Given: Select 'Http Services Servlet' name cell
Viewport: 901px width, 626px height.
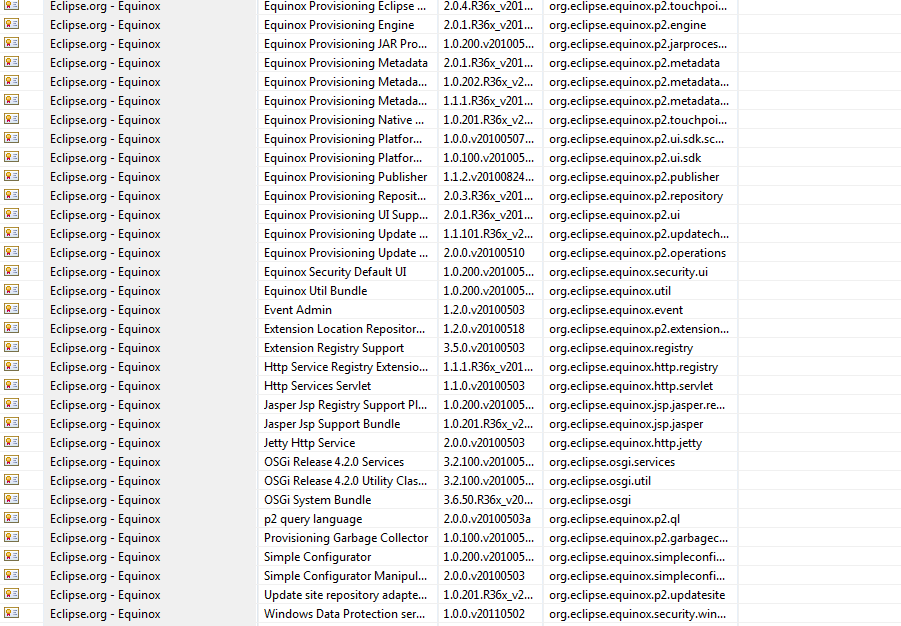Looking at the screenshot, I should 317,385.
